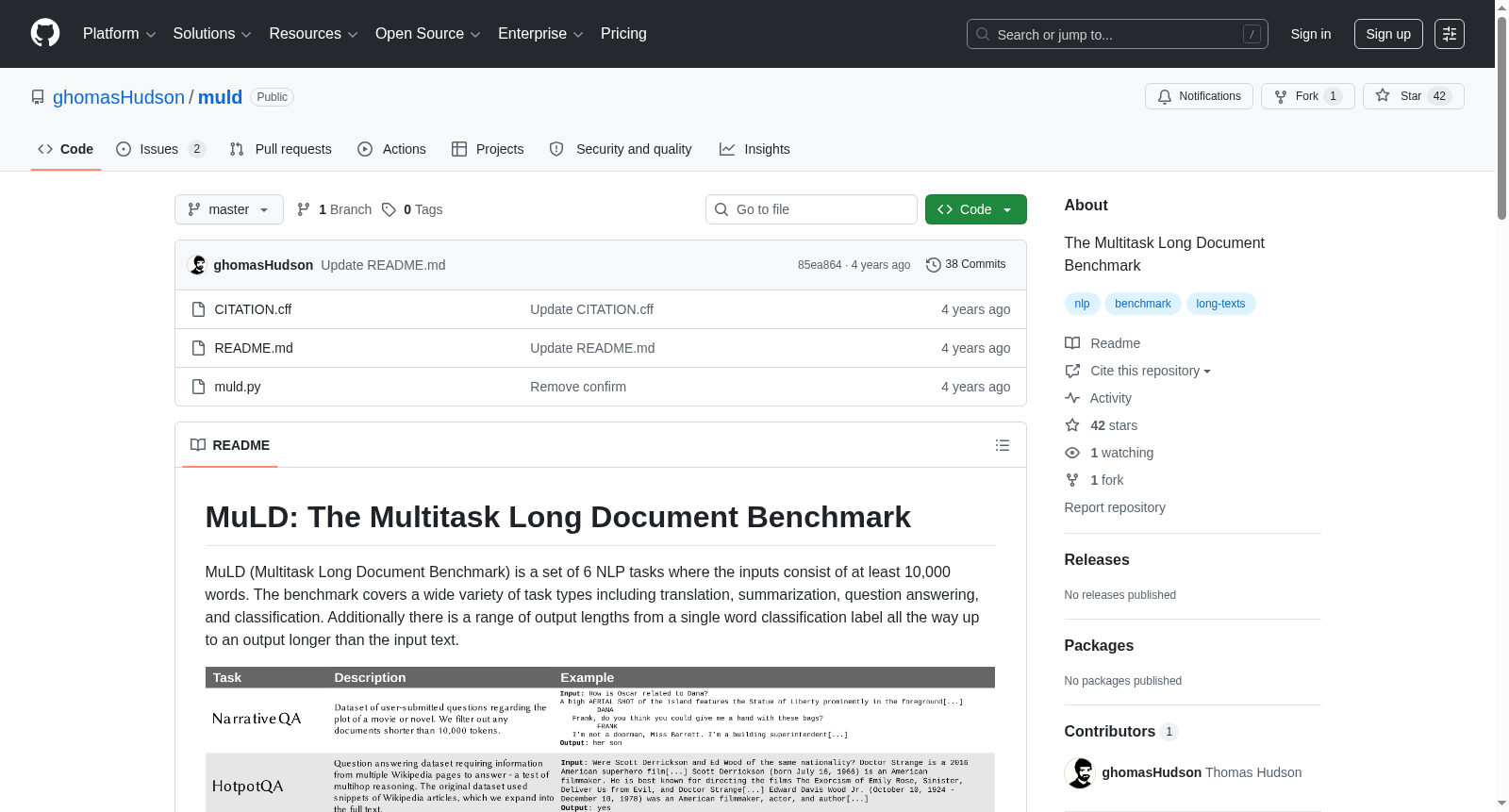Viewport: 1509px width, 812px height.
Task: Click the search magnifier icon in header
Action: point(983,34)
